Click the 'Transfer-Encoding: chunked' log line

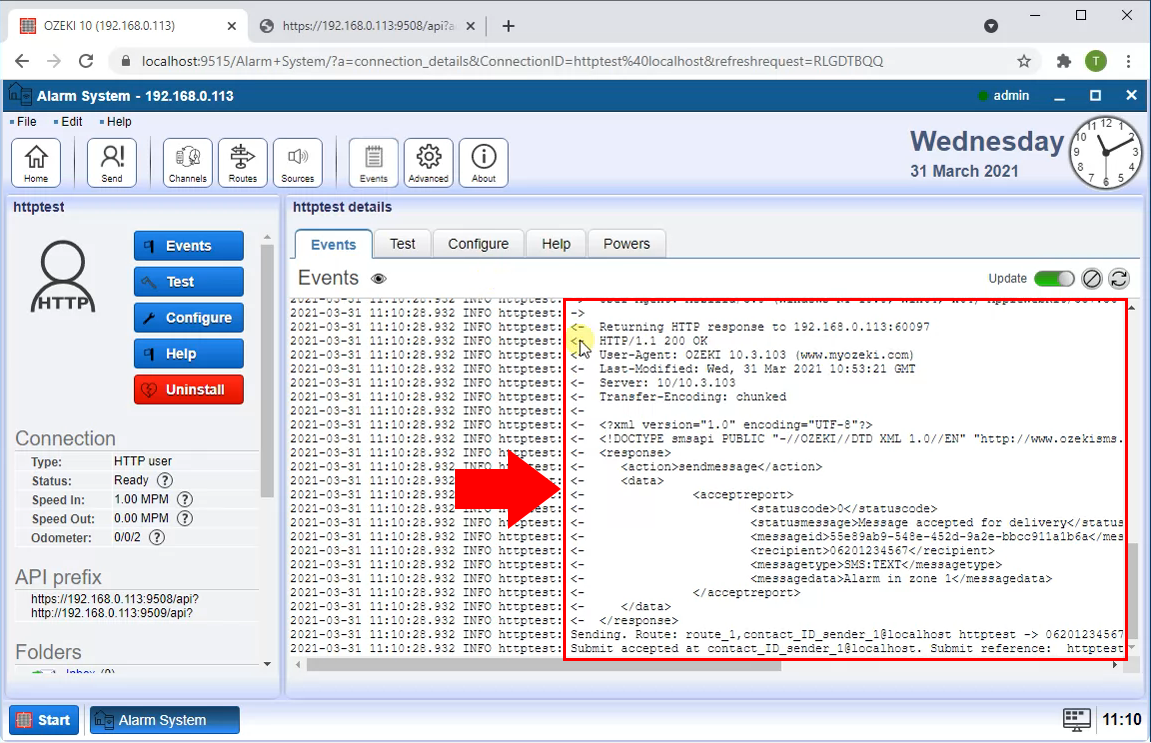(x=692, y=397)
